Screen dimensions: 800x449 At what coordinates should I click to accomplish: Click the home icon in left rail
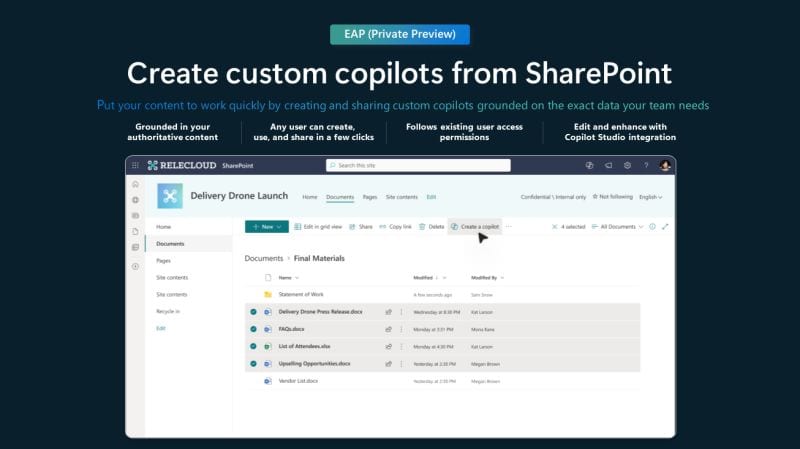click(135, 184)
